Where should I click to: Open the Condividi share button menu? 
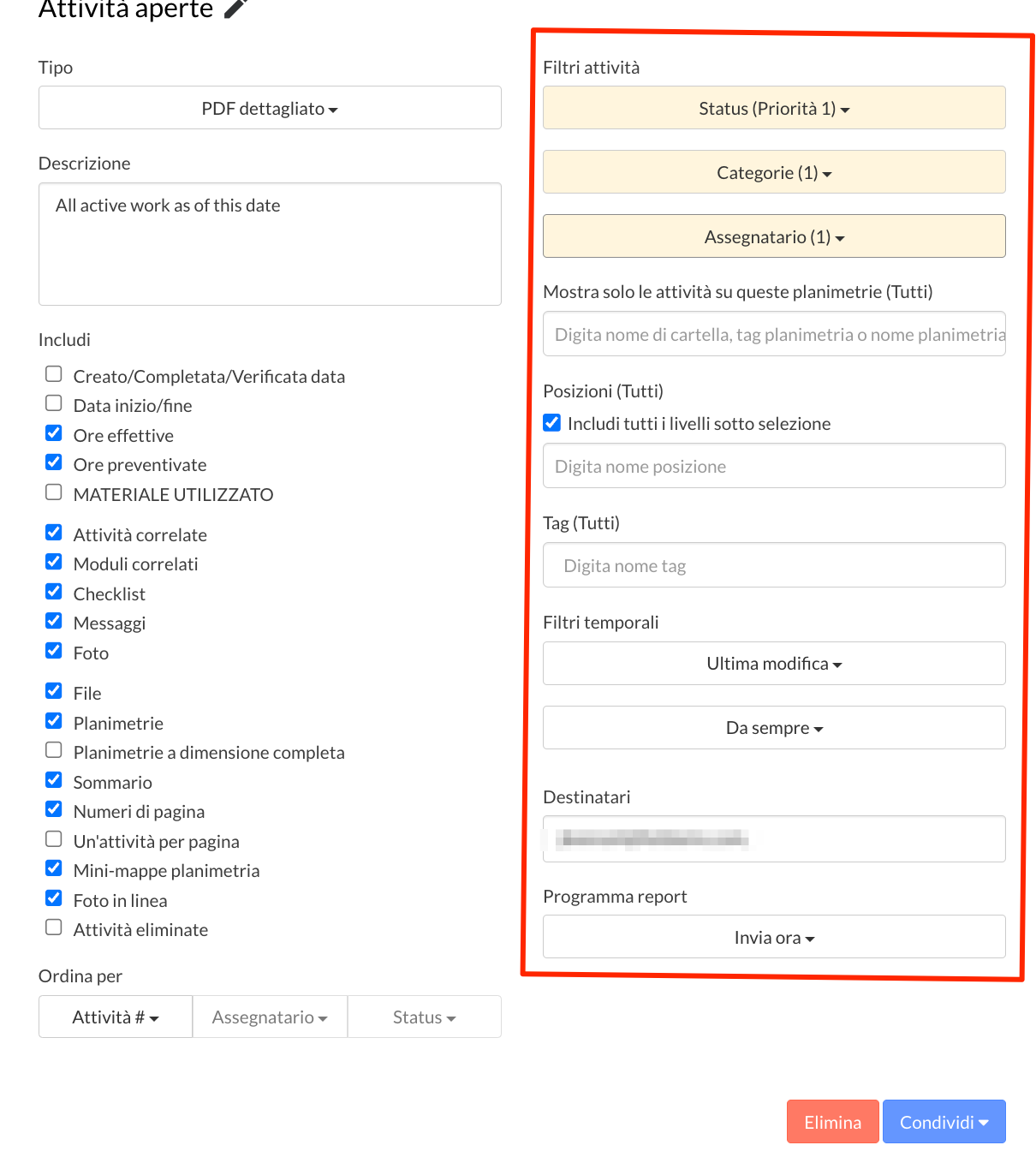944,1122
